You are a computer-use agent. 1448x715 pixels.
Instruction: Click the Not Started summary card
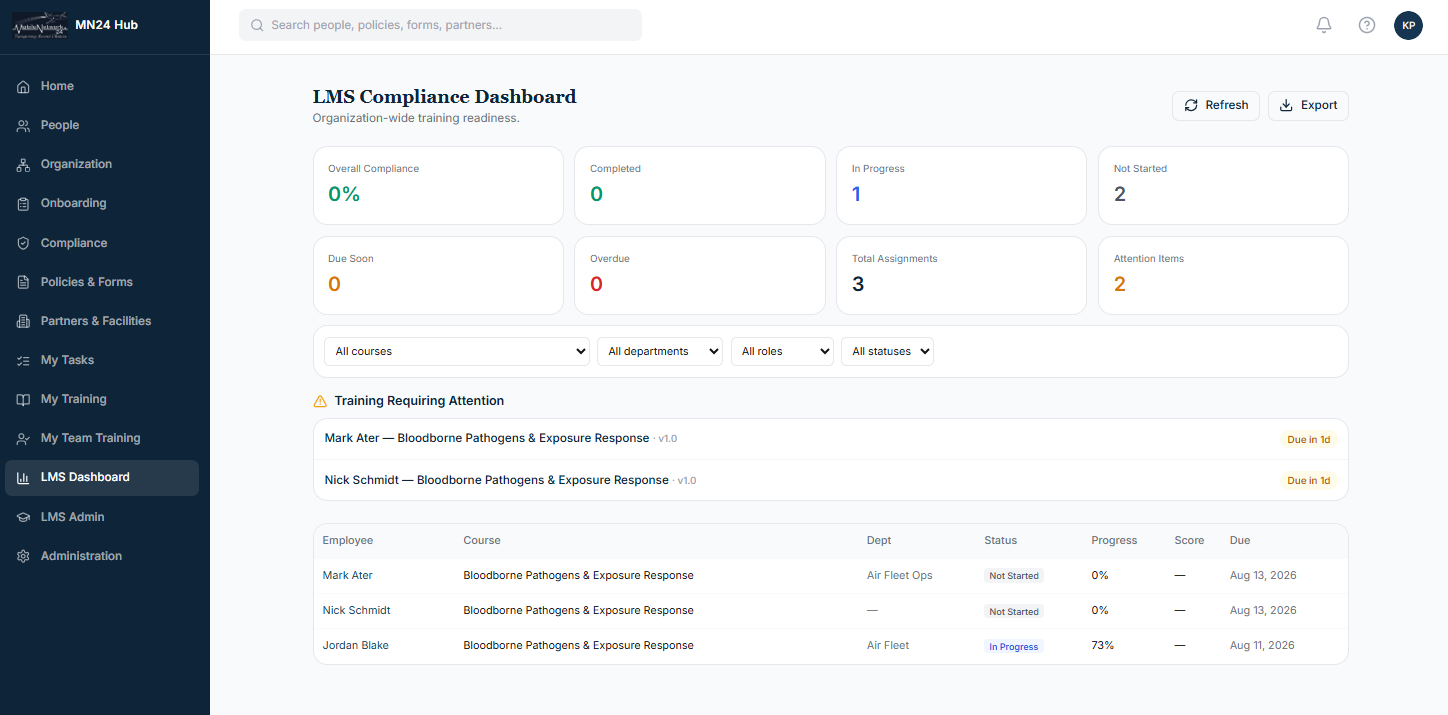pos(1223,185)
